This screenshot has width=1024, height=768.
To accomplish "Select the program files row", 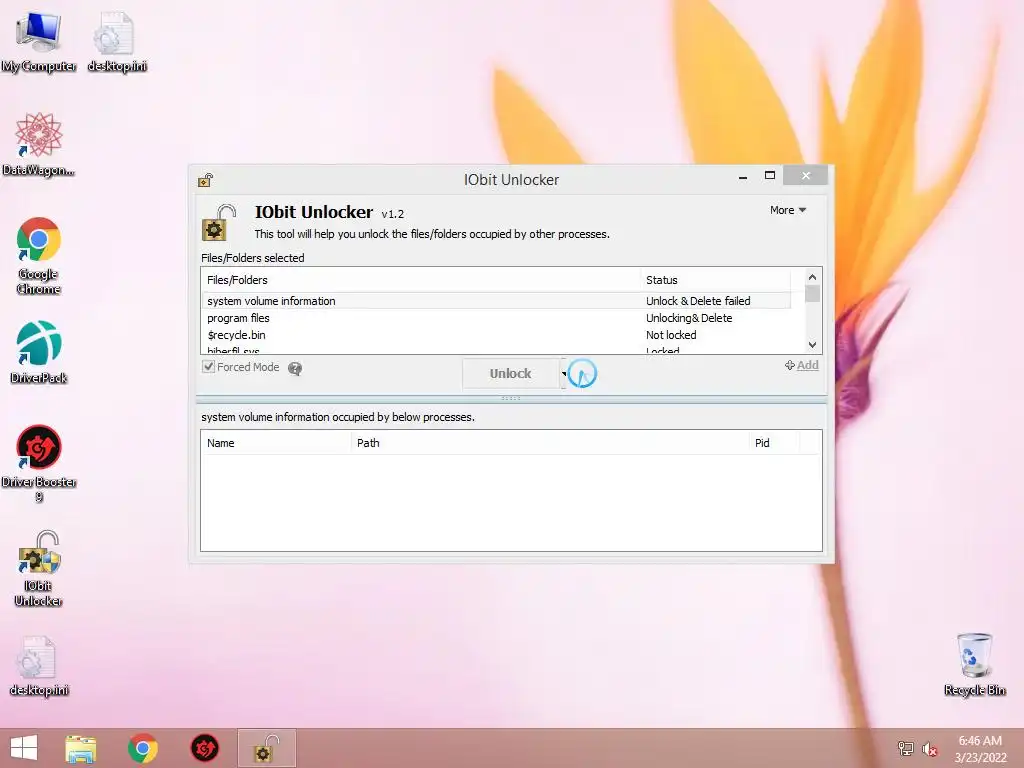I will click(496, 318).
